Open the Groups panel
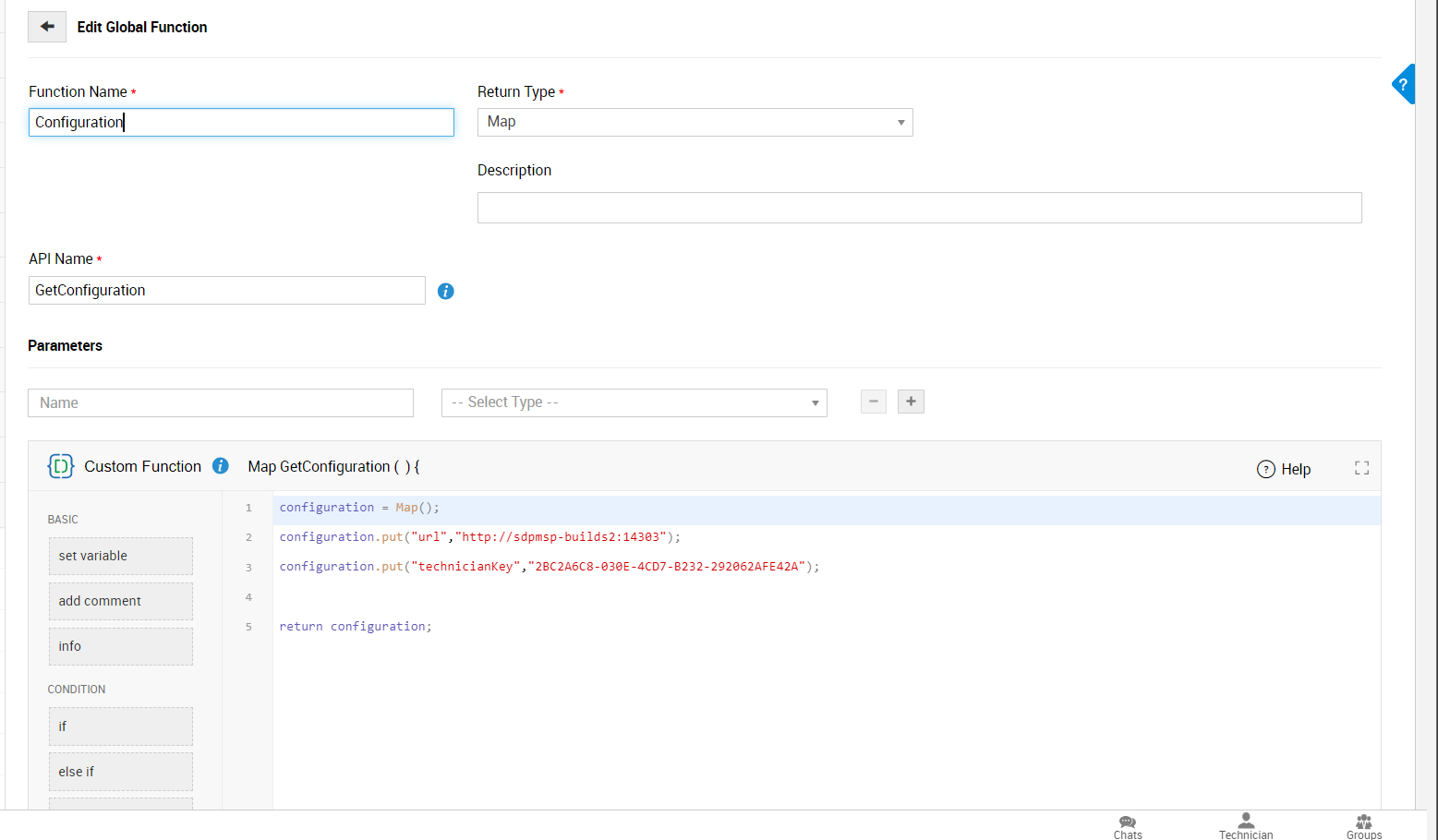Viewport: 1438px width, 840px height. click(1363, 826)
